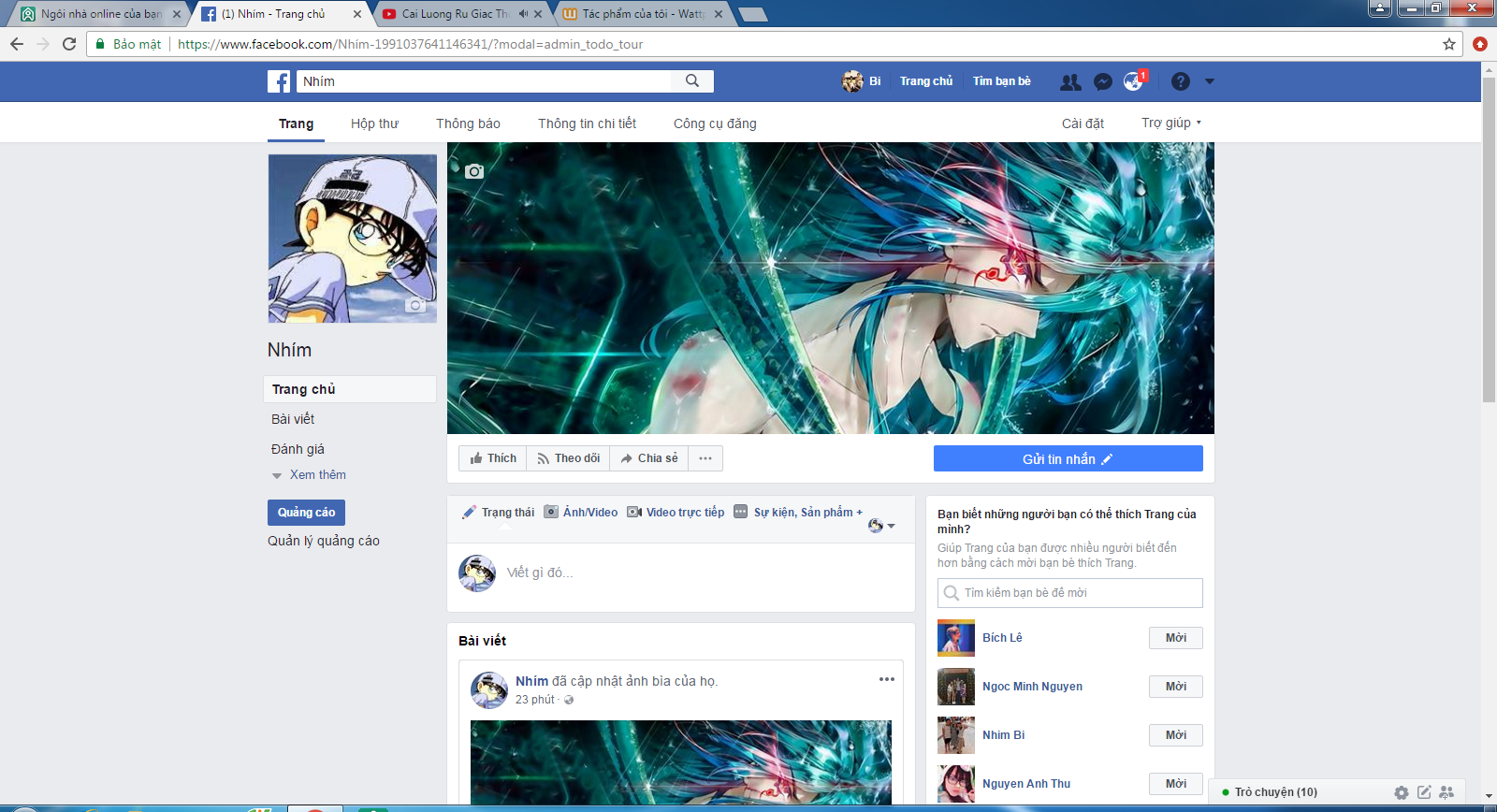Switch to the Hộp thư tab

[374, 123]
